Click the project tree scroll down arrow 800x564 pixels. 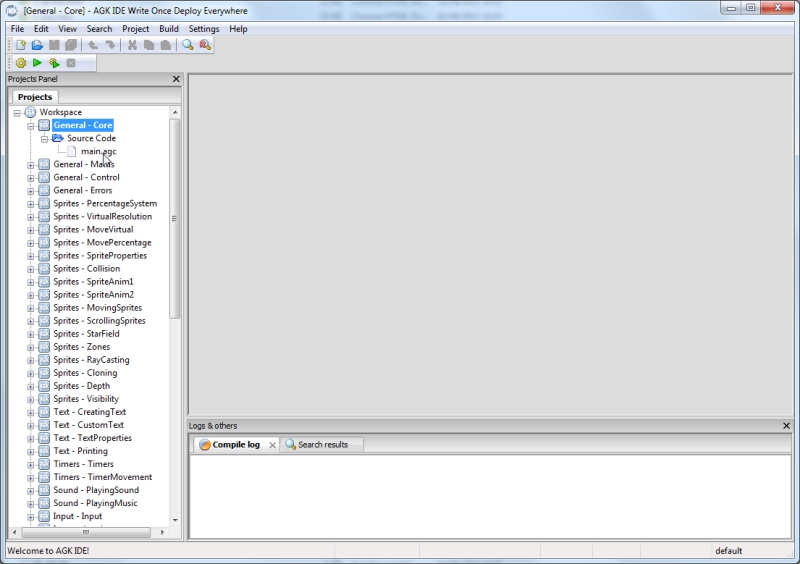pyautogui.click(x=175, y=520)
